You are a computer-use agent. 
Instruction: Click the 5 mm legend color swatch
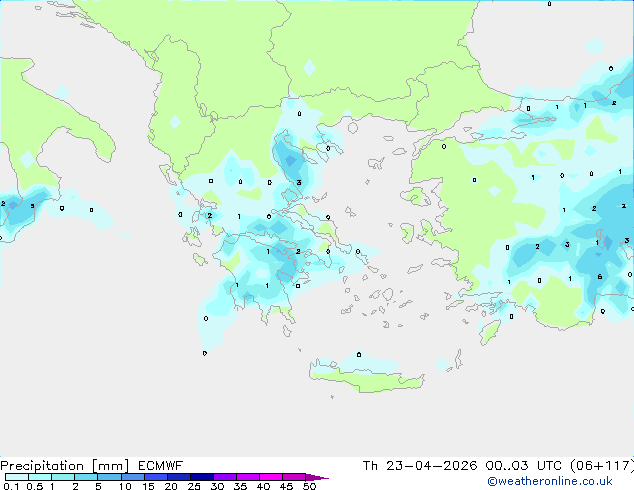(109, 477)
